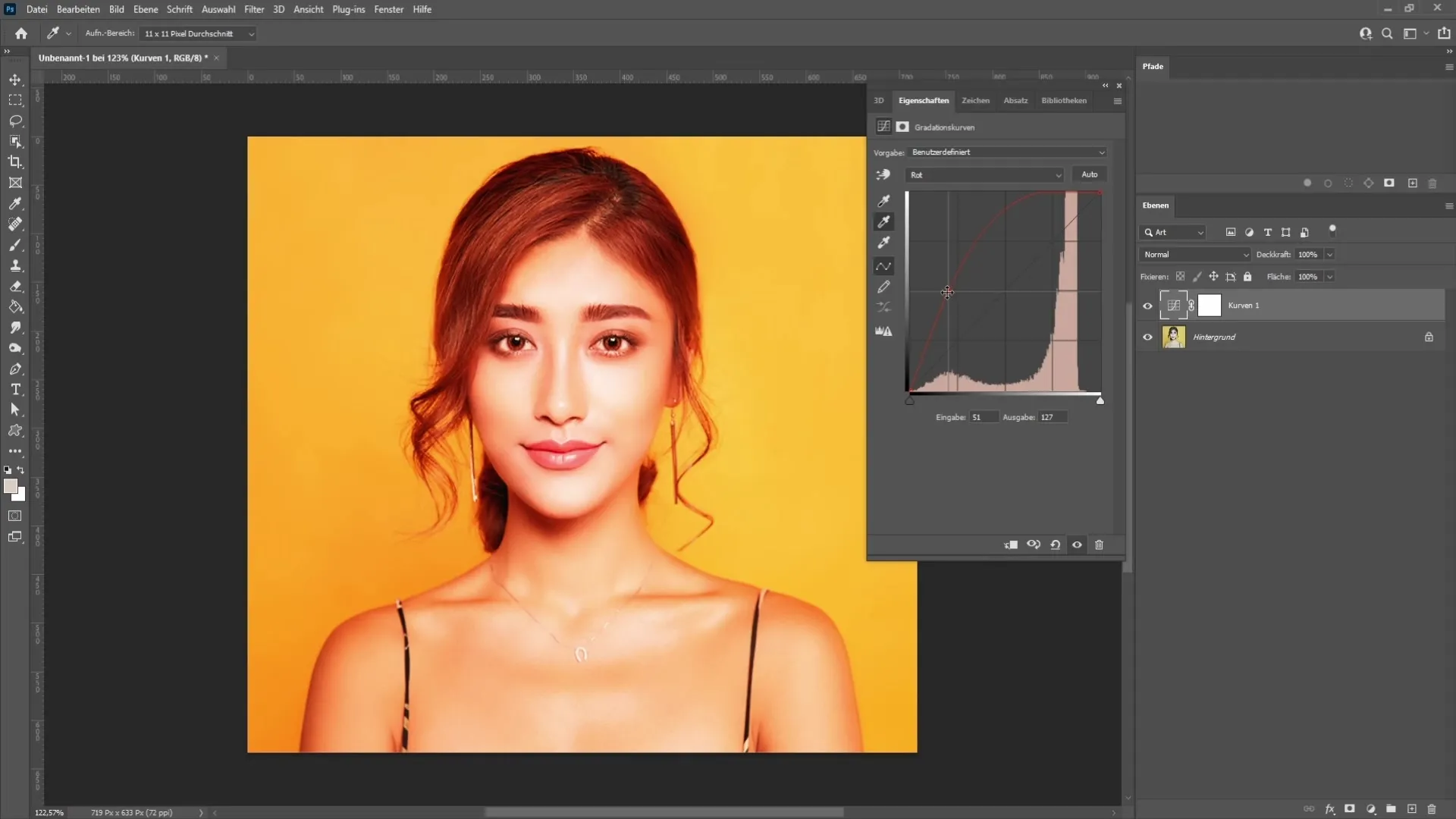
Task: Open the Fenster menu
Action: tap(388, 9)
